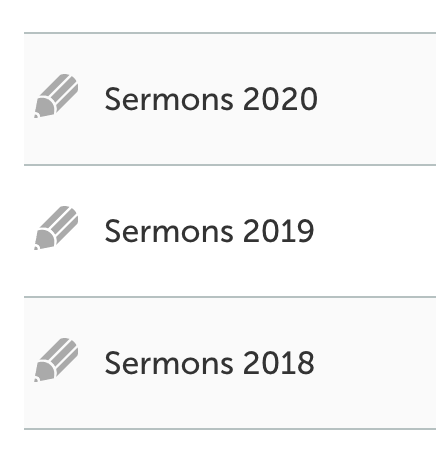The image size is (436, 464).
Task: Click the pencil icon beside Sermons 2018
Action: [56, 360]
